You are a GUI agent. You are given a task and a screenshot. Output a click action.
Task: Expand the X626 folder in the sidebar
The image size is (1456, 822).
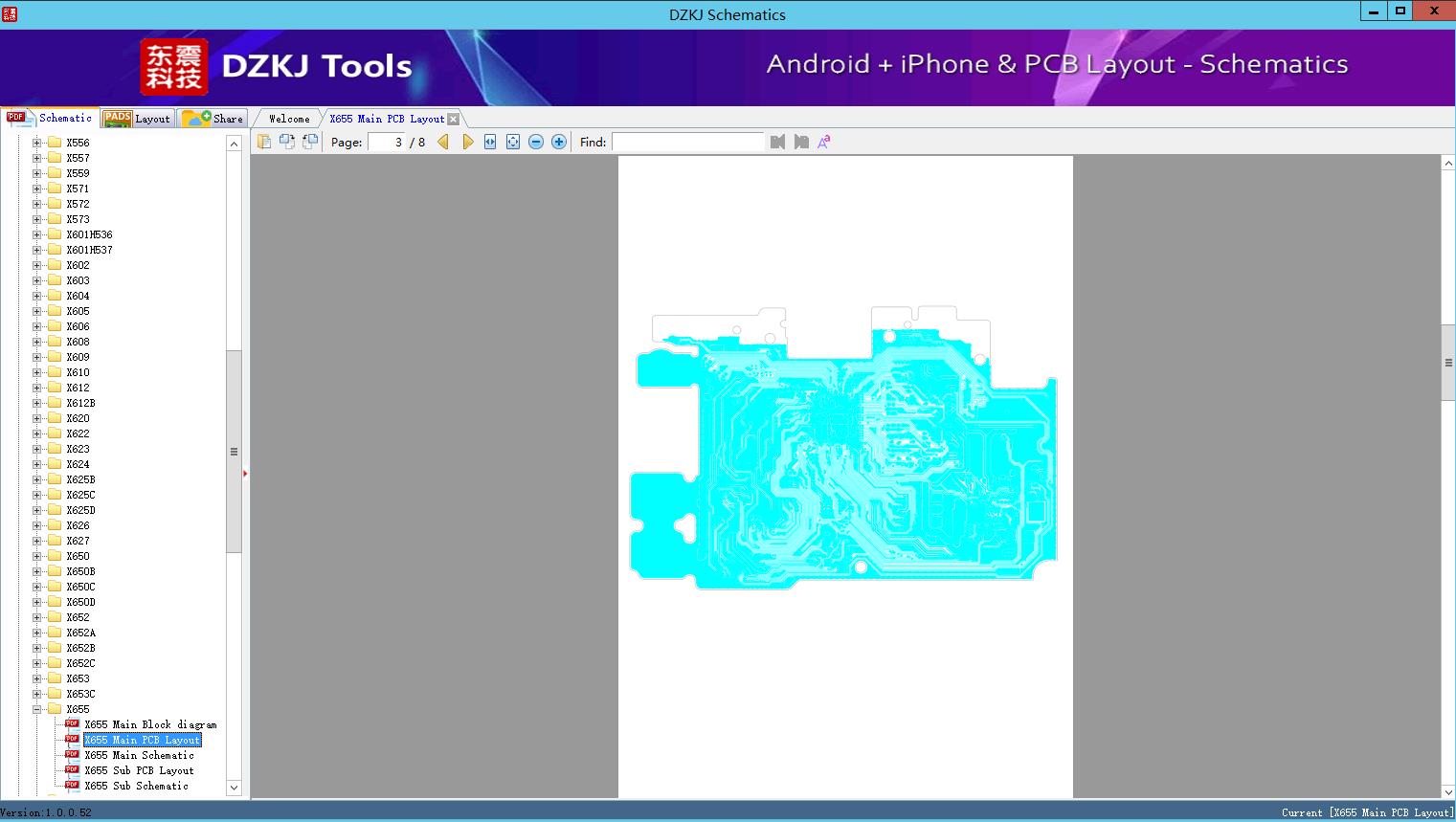pyautogui.click(x=34, y=524)
